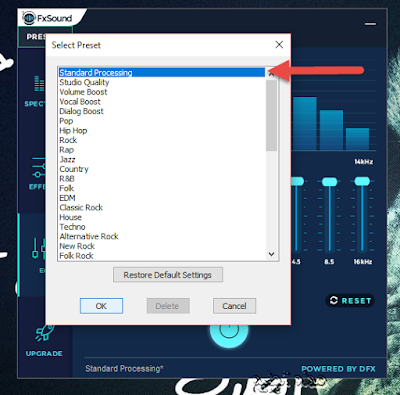The image size is (400, 395).
Task: Click Restore Default Settings button
Action: pyautogui.click(x=168, y=275)
